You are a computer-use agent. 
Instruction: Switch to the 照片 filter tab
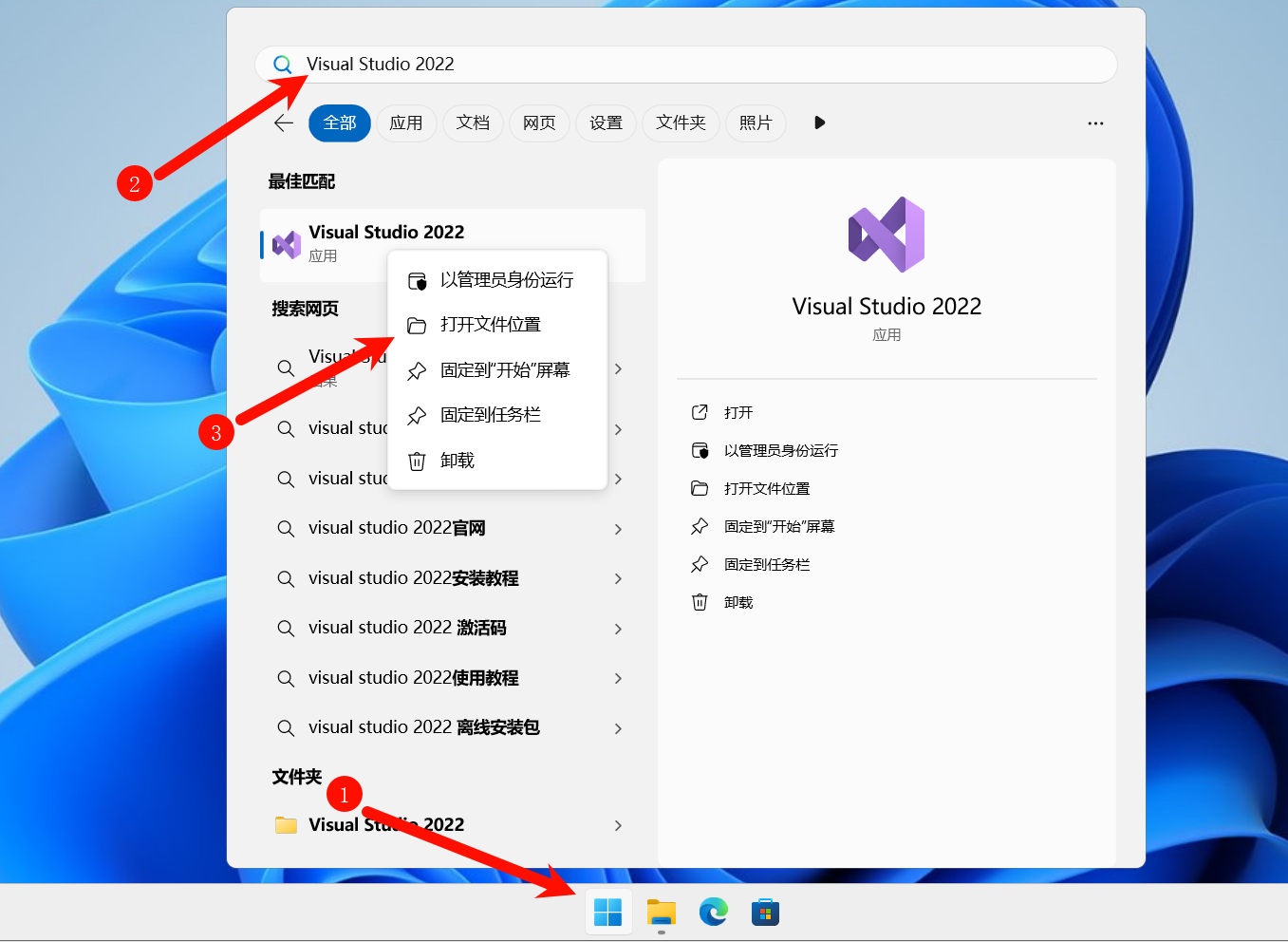coord(756,122)
